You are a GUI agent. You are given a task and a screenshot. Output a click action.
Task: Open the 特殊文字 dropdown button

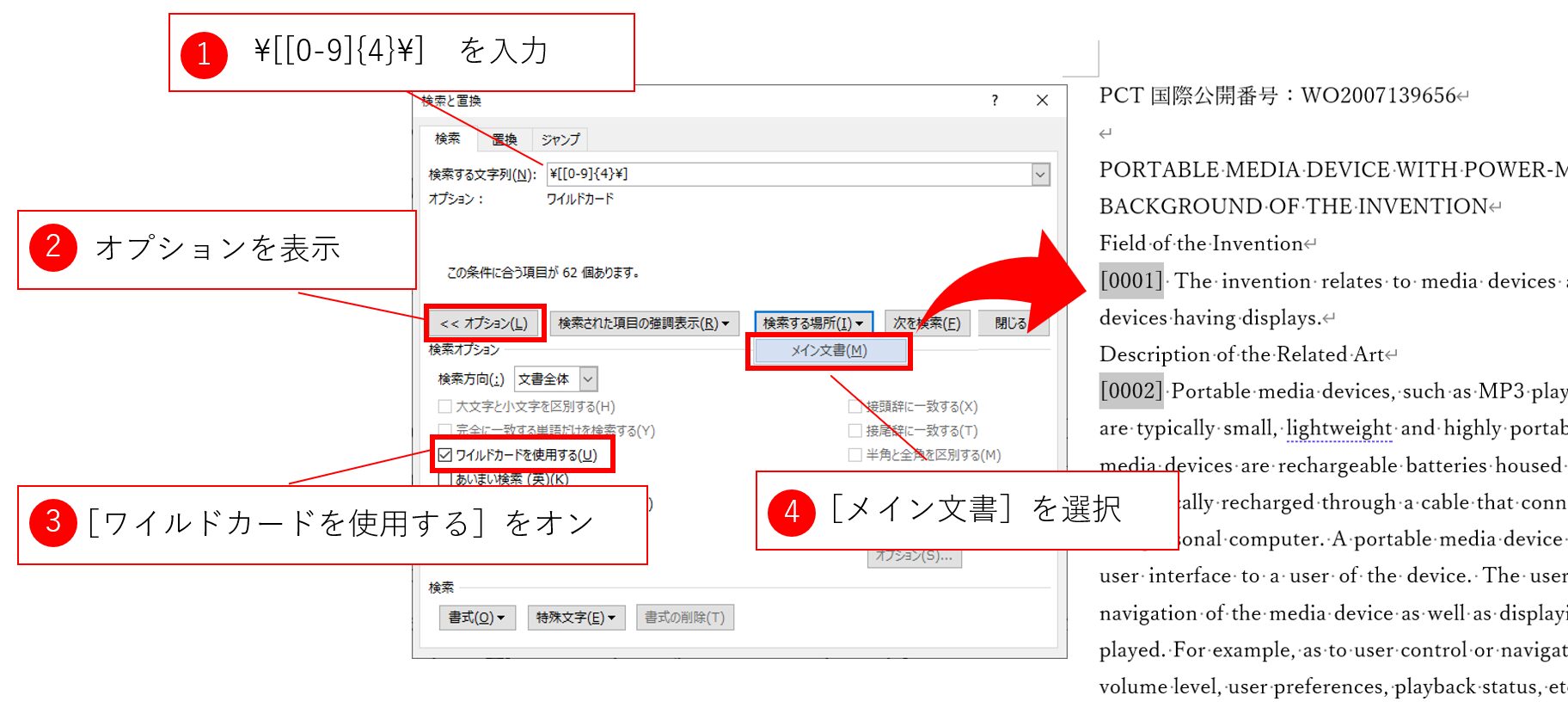pos(575,618)
